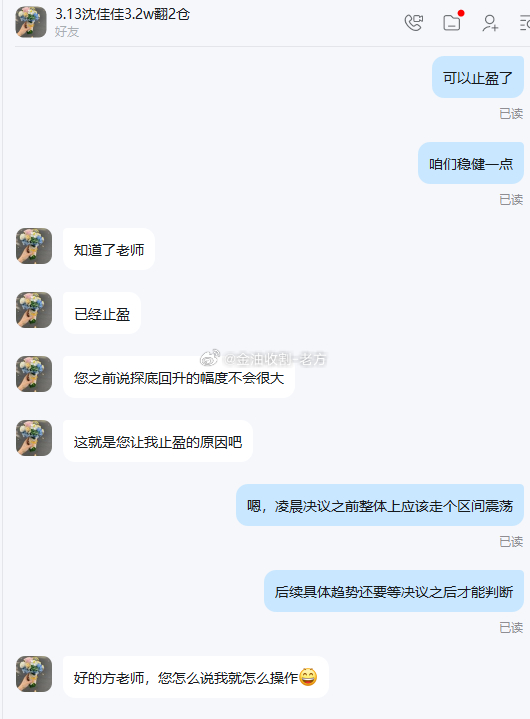
Task: Click the "已读" status under "可以止盈了"
Action: click(511, 113)
